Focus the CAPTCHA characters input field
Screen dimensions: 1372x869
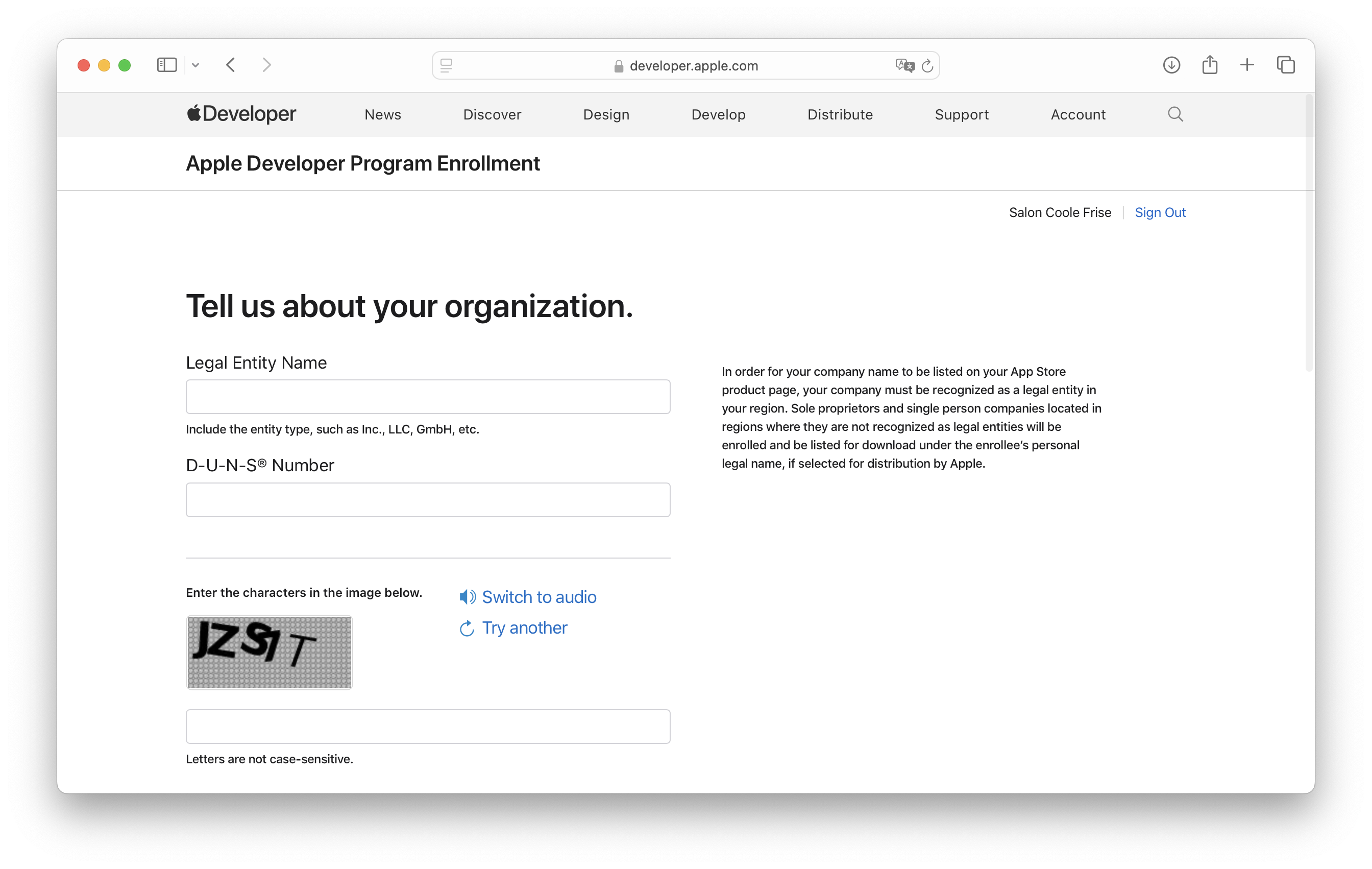pyautogui.click(x=428, y=726)
